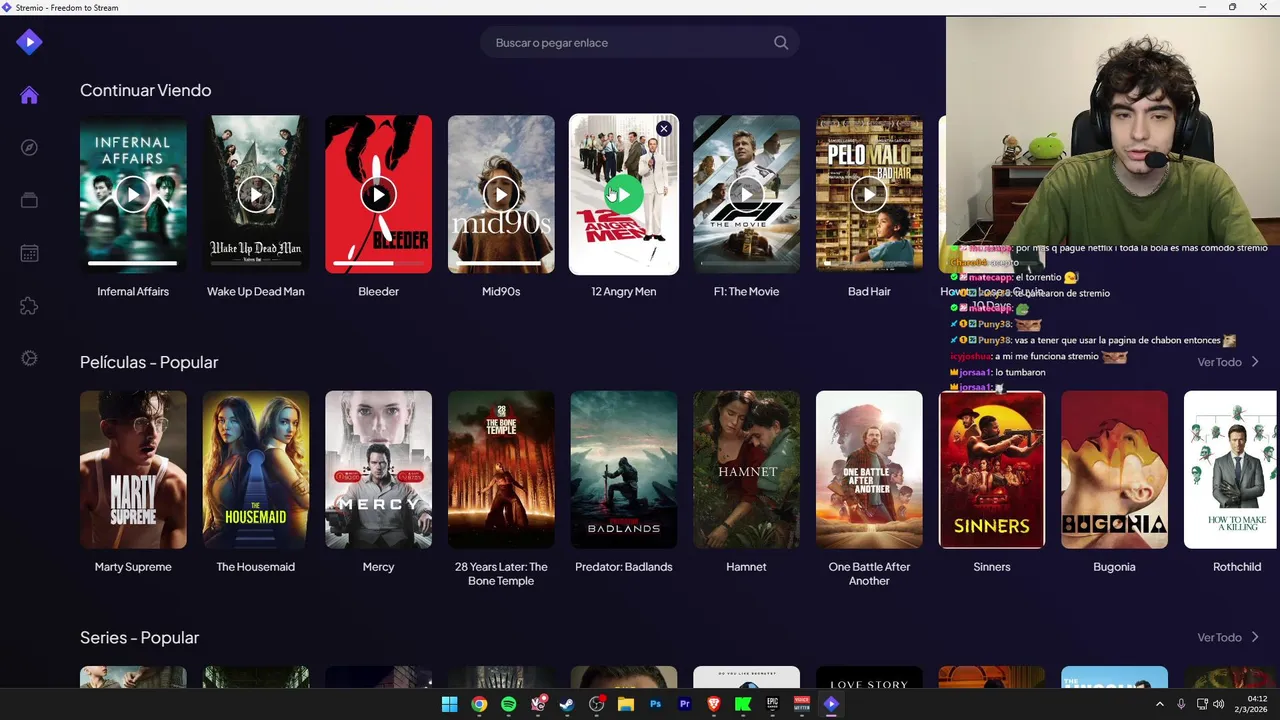1280x720 pixels.
Task: Open the Rothchild poster
Action: (x=1231, y=470)
